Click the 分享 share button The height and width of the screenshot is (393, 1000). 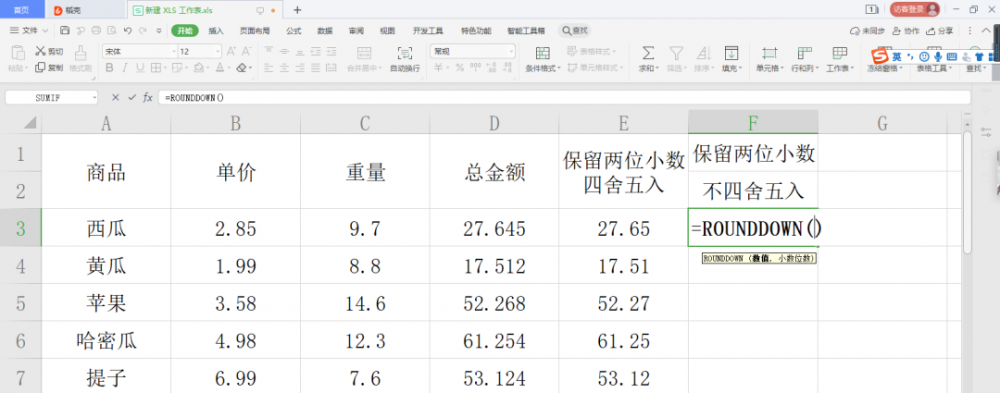940,31
